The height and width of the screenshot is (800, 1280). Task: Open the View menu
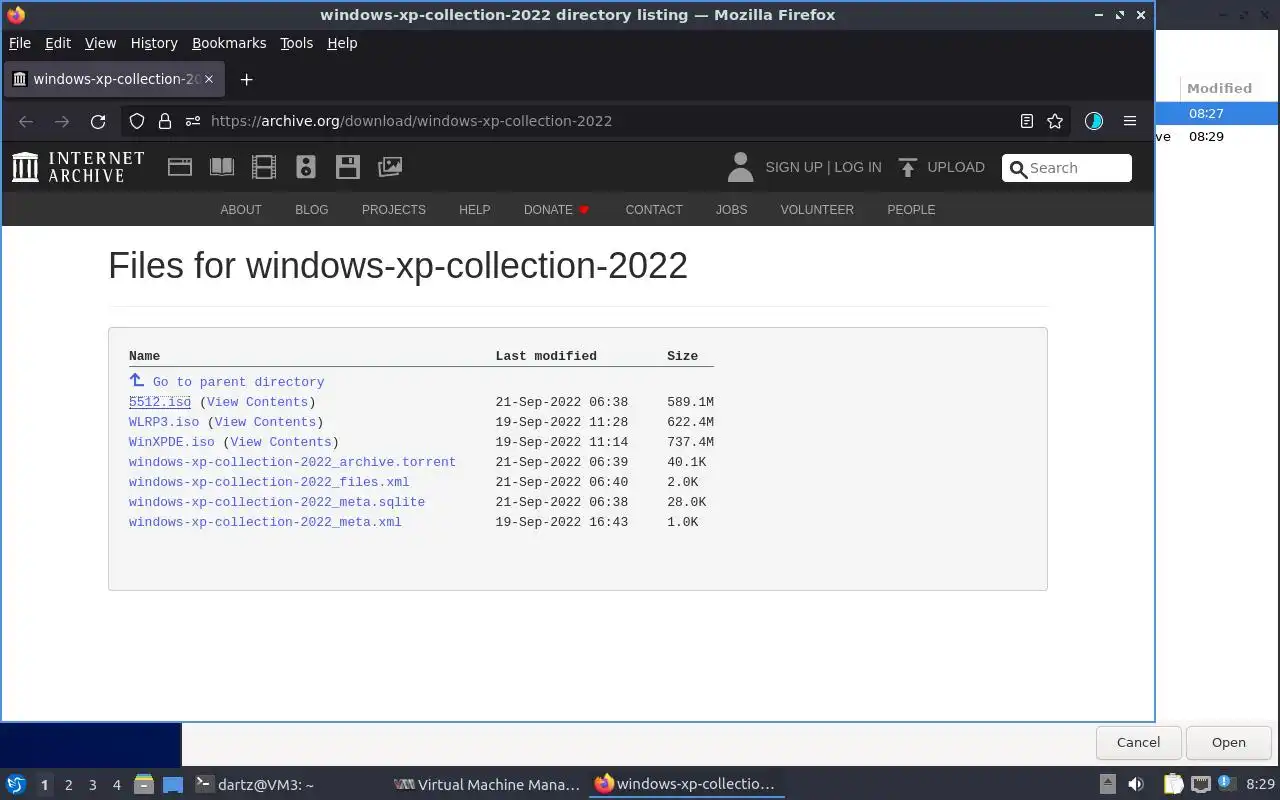(x=100, y=43)
